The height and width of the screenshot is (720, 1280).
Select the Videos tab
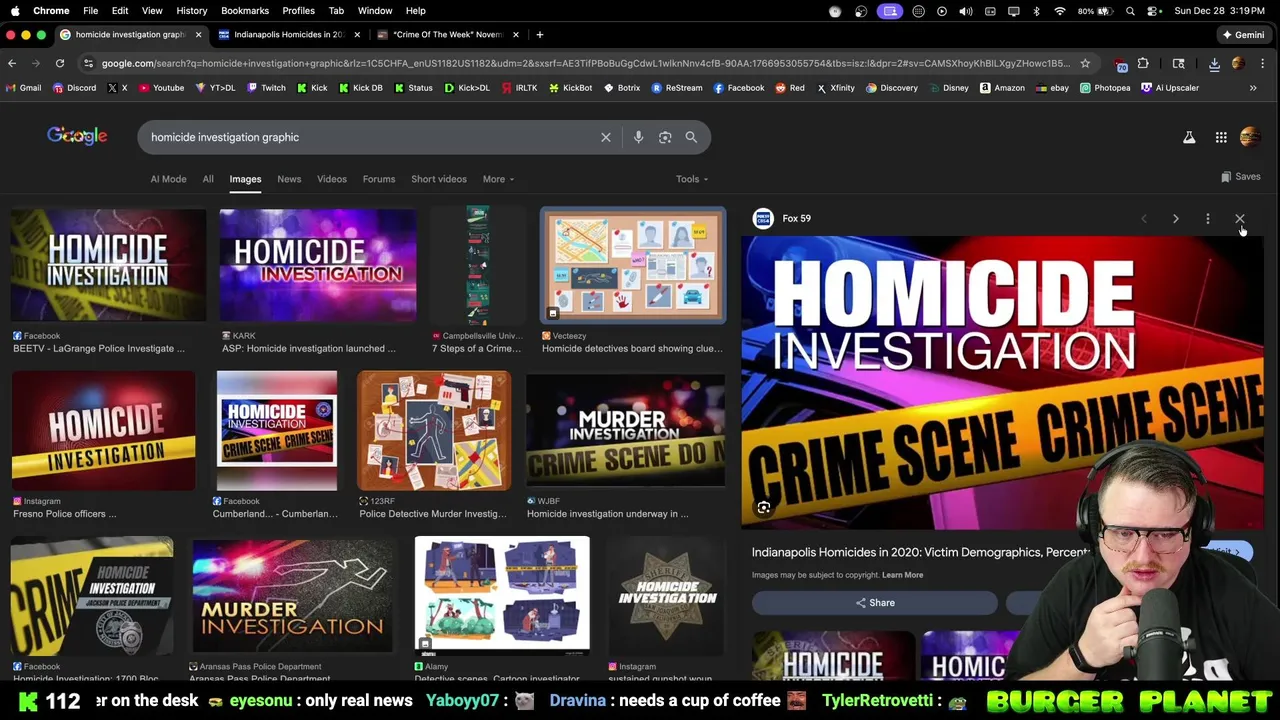point(332,179)
